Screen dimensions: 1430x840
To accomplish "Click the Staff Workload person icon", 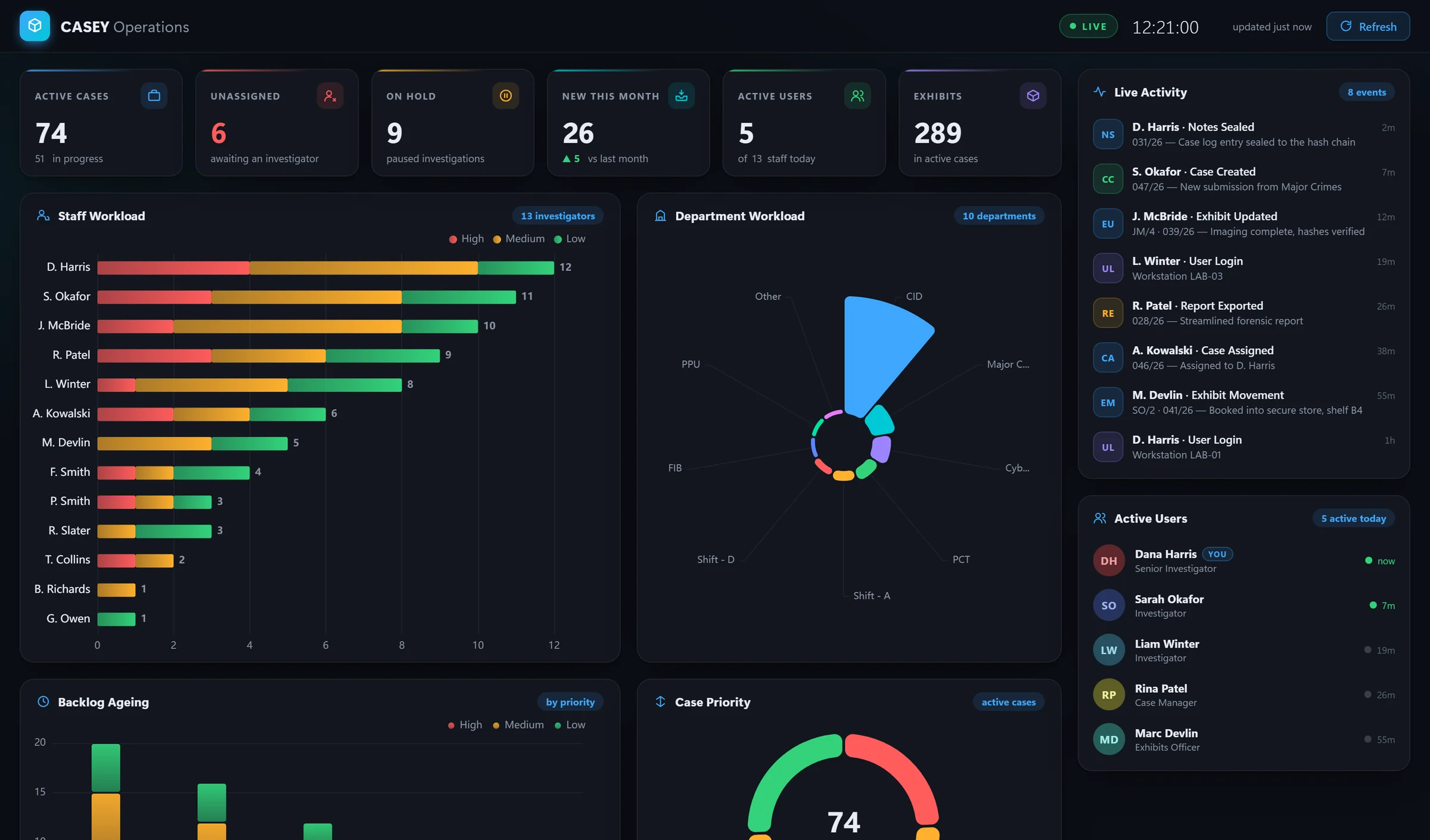I will click(x=43, y=216).
